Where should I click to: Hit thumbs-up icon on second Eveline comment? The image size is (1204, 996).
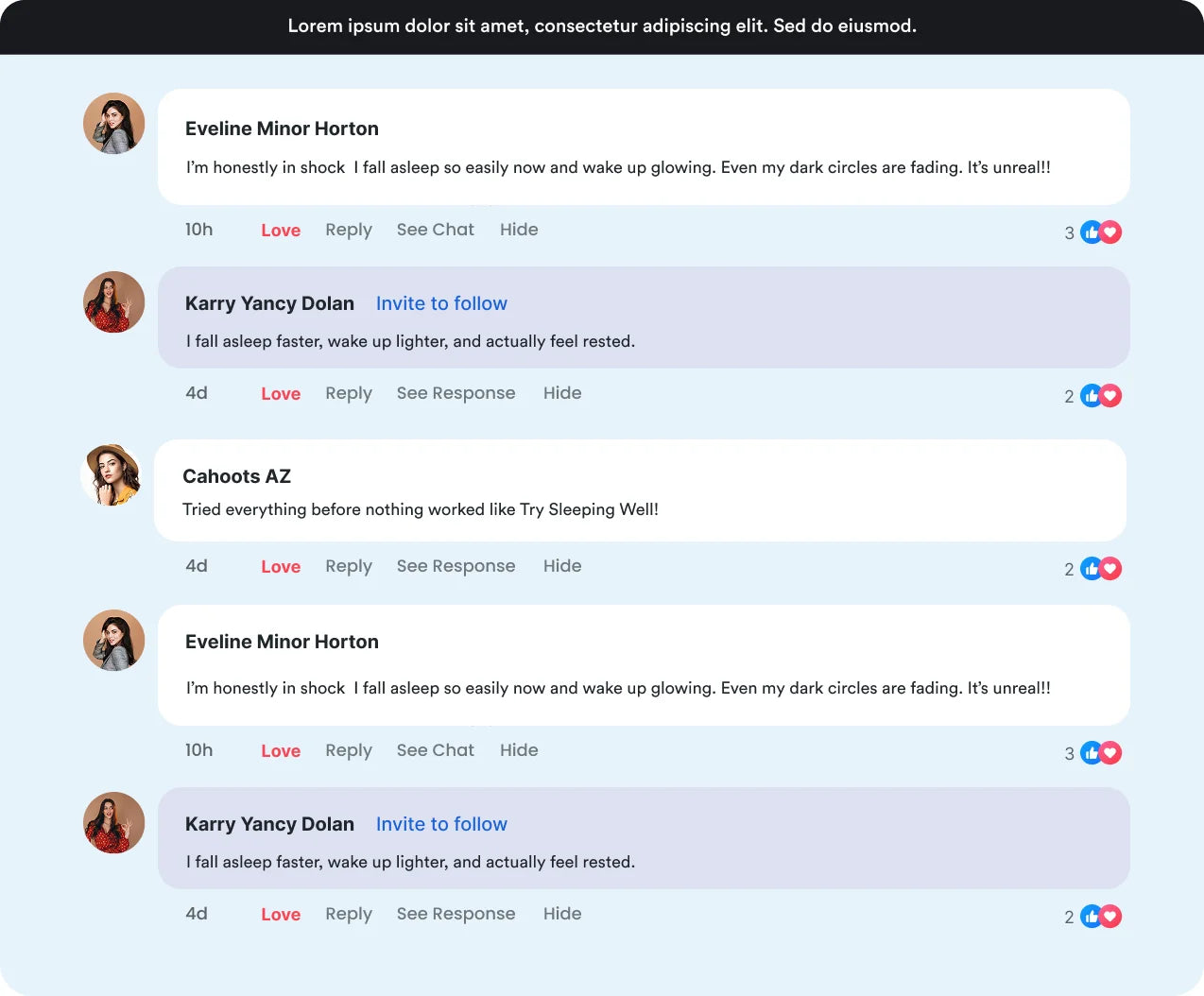click(1091, 752)
